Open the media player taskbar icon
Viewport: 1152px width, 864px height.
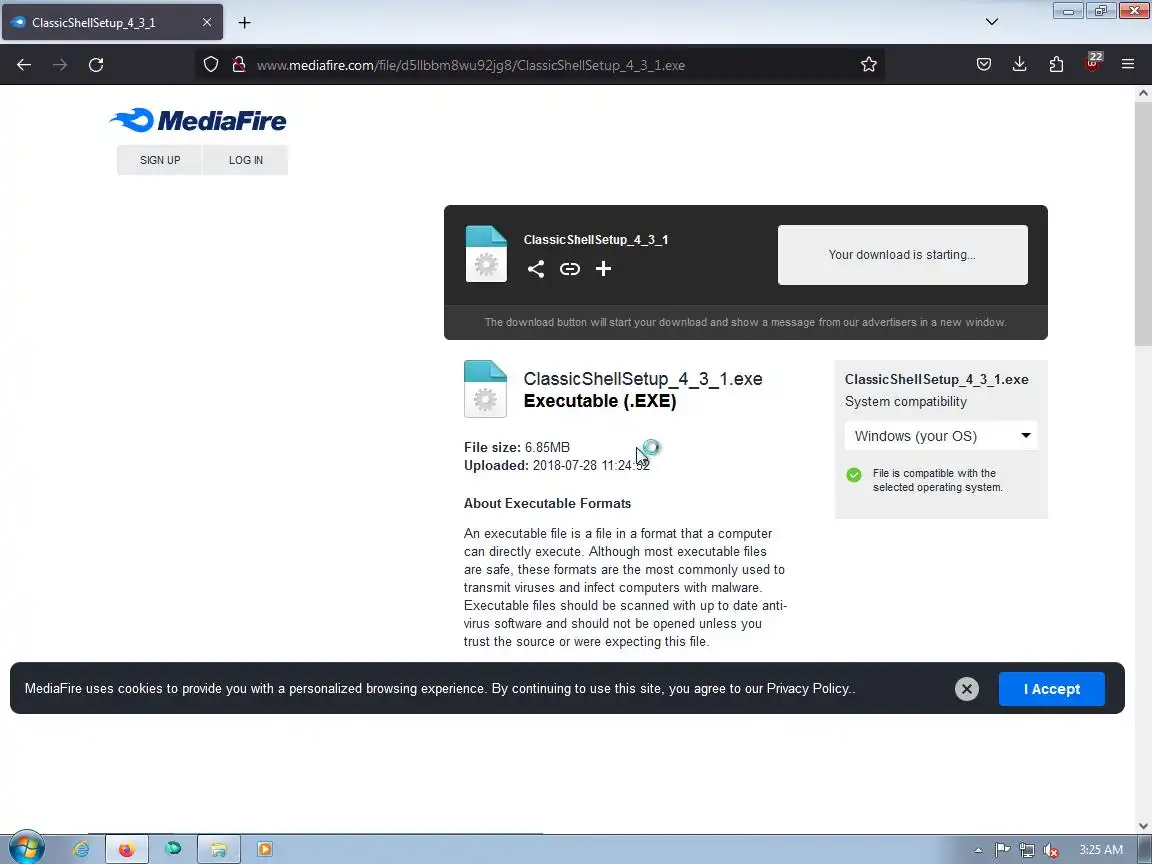coord(264,849)
